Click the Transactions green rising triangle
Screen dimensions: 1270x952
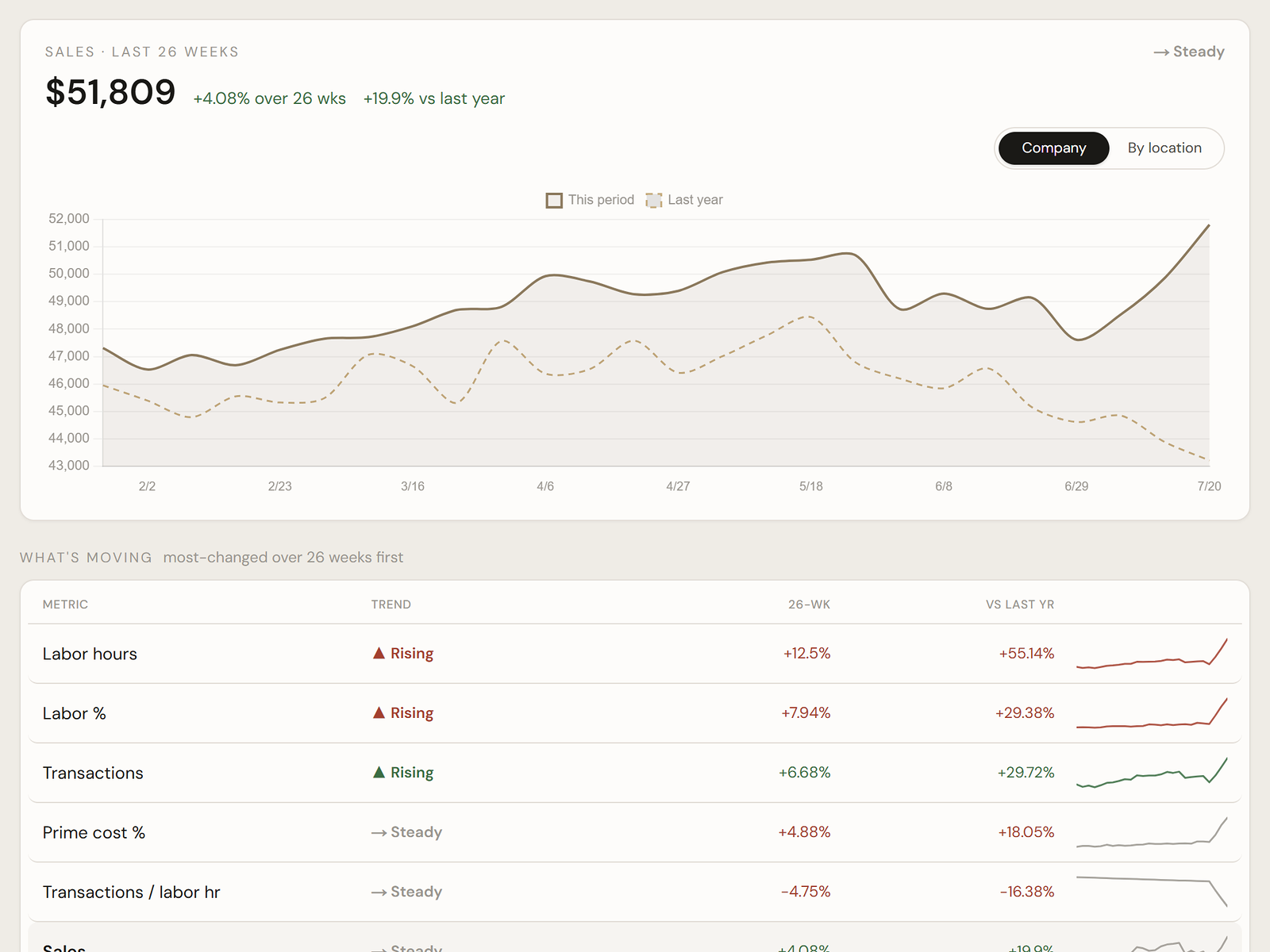[x=379, y=772]
